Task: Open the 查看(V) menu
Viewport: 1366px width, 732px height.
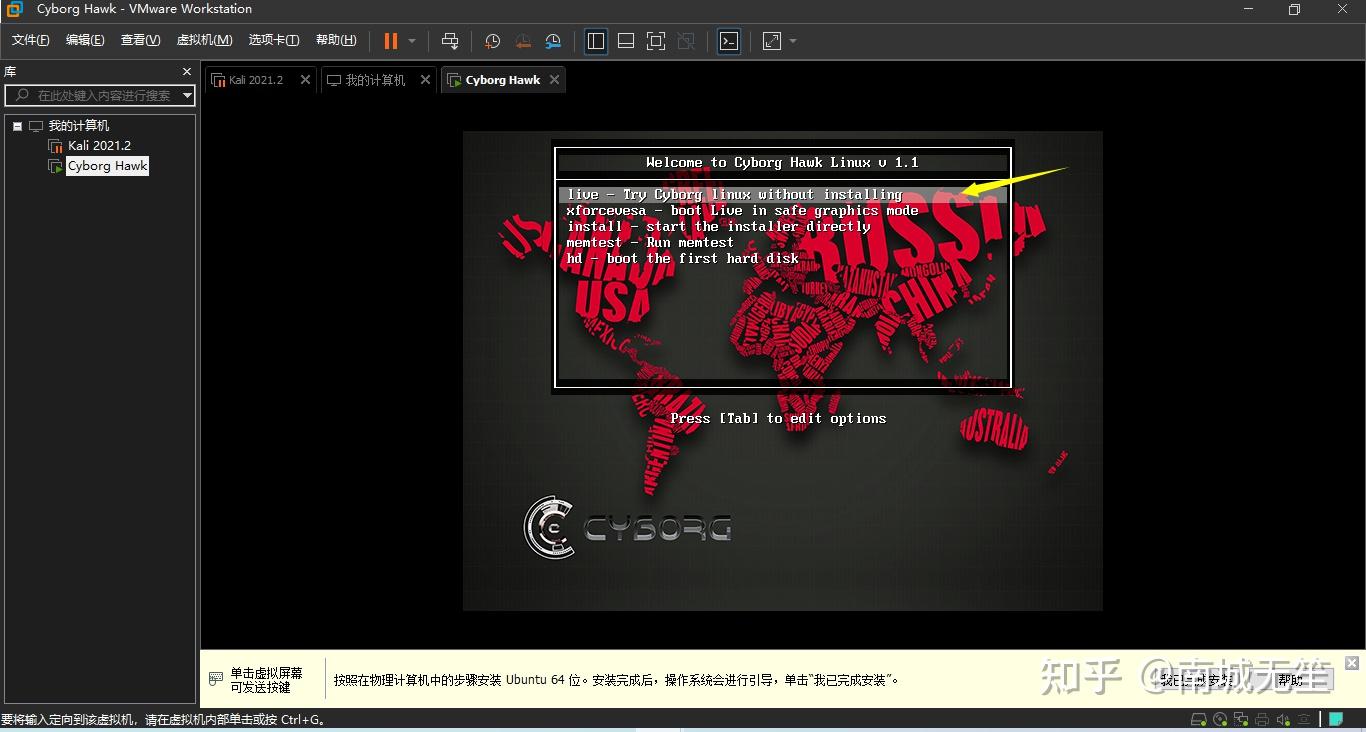Action: pyautogui.click(x=141, y=40)
